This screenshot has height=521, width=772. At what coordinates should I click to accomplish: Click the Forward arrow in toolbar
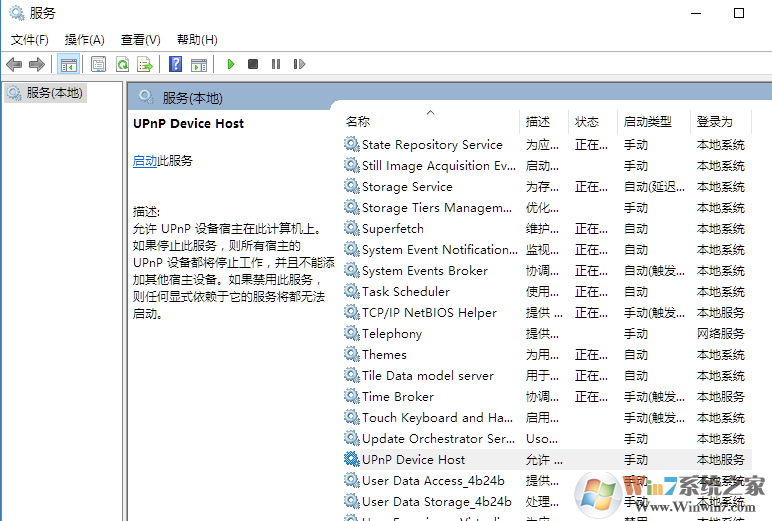coord(37,64)
